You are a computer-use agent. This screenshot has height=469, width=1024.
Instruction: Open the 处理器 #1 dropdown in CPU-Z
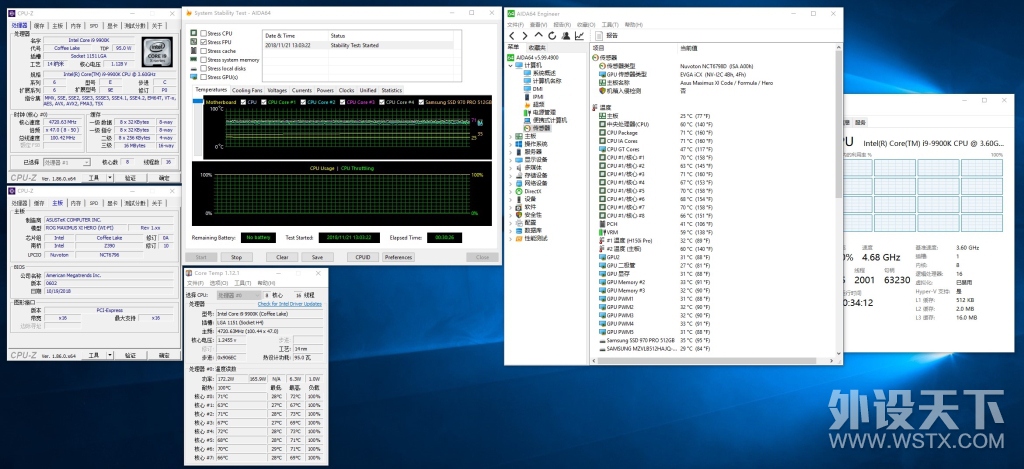(x=67, y=162)
